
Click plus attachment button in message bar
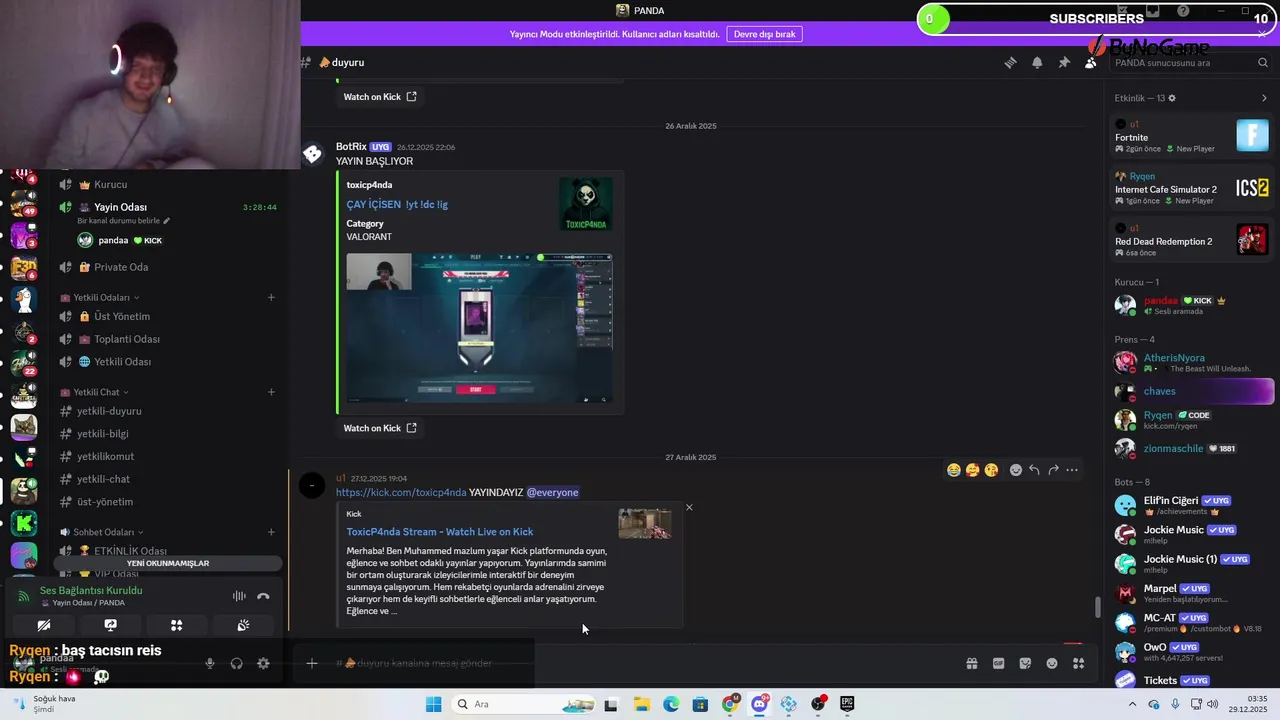(x=312, y=663)
